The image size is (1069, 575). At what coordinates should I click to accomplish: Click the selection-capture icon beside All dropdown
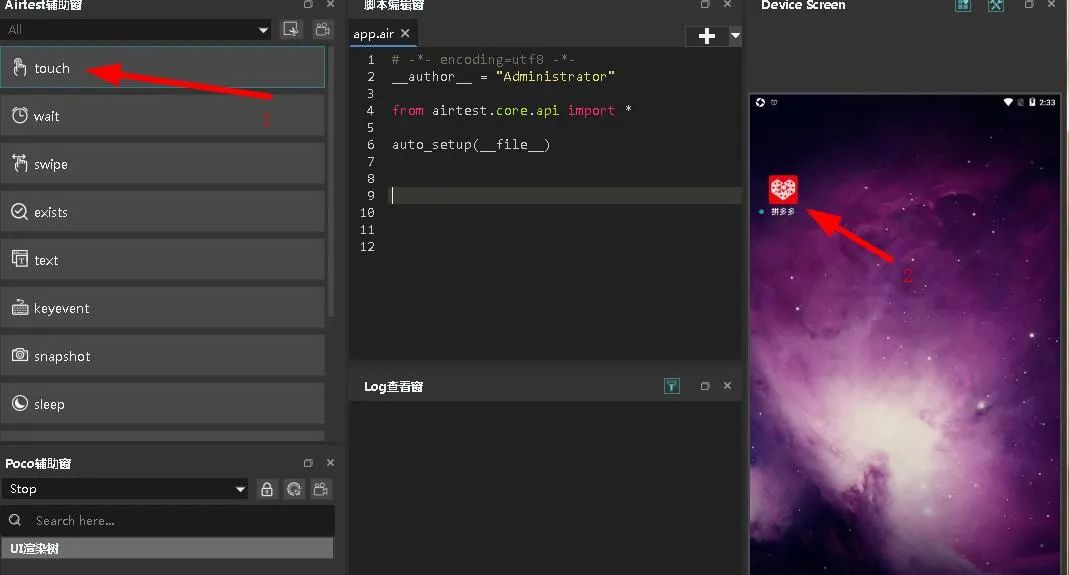pyautogui.click(x=291, y=29)
